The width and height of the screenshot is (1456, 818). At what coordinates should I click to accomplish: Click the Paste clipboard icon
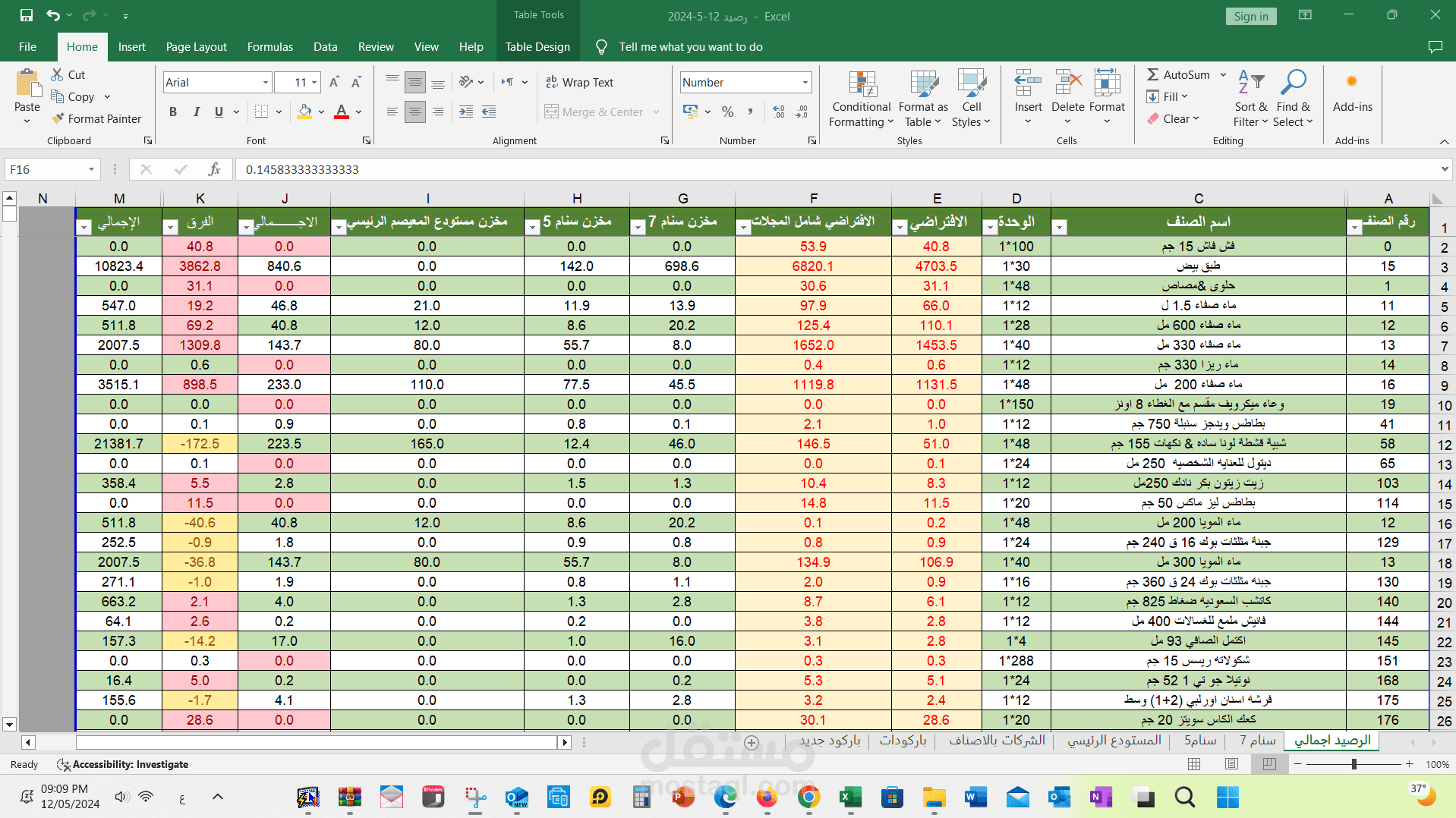tap(28, 85)
